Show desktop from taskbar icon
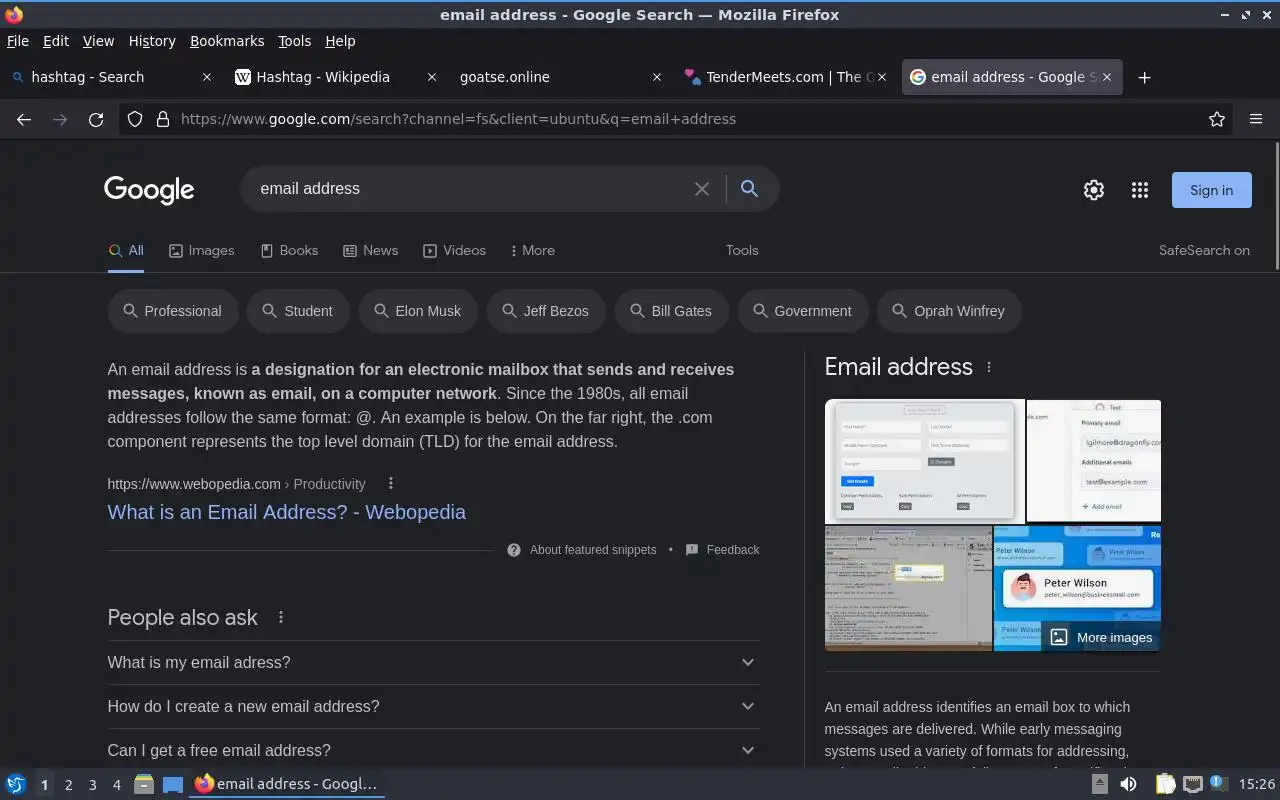Viewport: 1280px width, 800px height. coord(172,784)
